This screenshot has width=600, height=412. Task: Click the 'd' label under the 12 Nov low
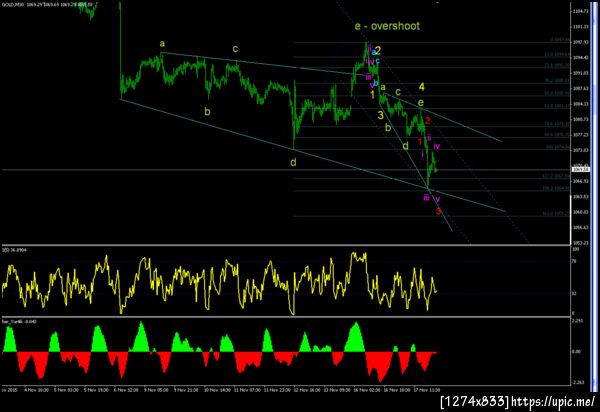click(x=293, y=162)
